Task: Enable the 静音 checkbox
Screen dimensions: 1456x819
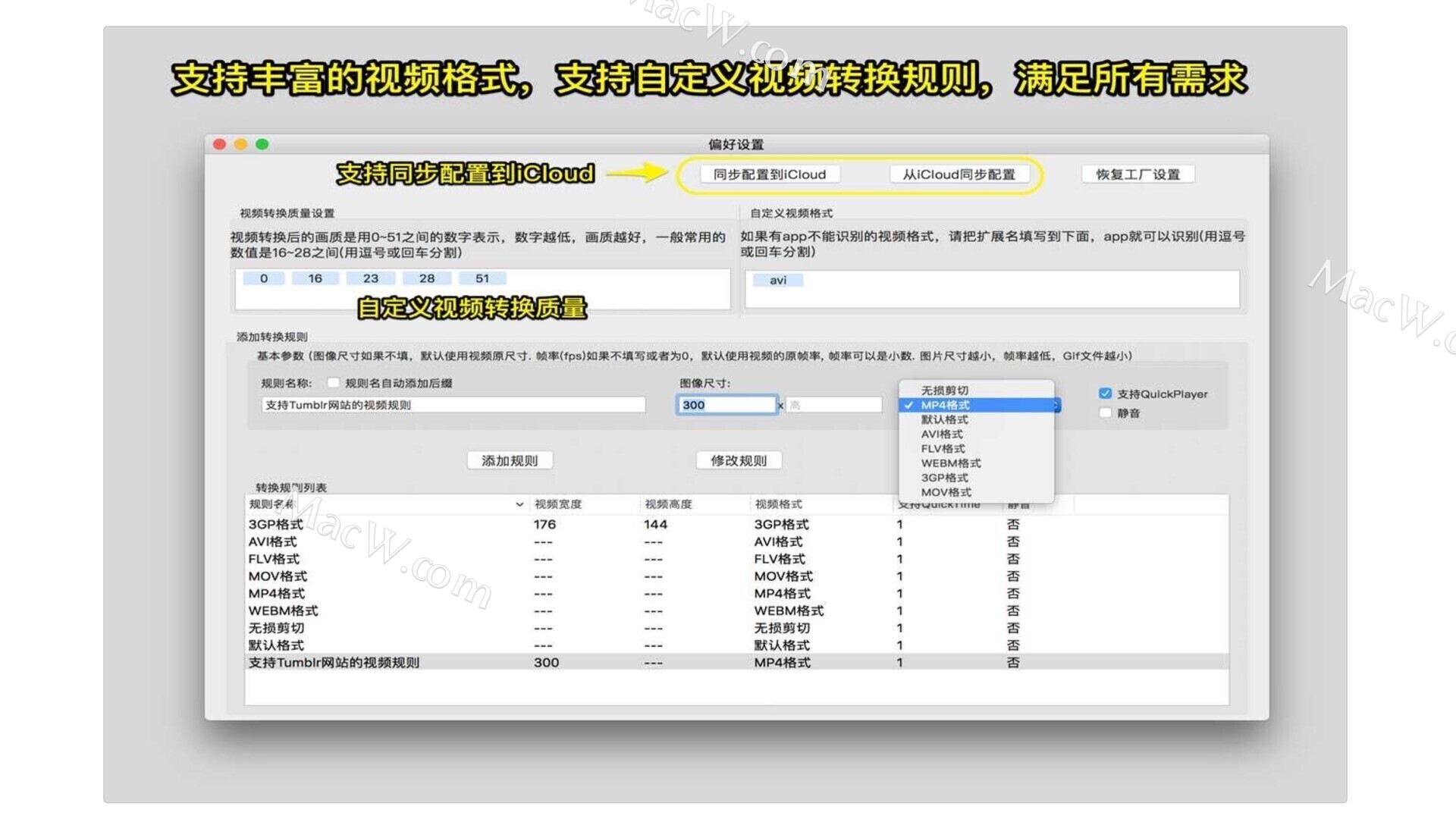Action: (x=1105, y=413)
